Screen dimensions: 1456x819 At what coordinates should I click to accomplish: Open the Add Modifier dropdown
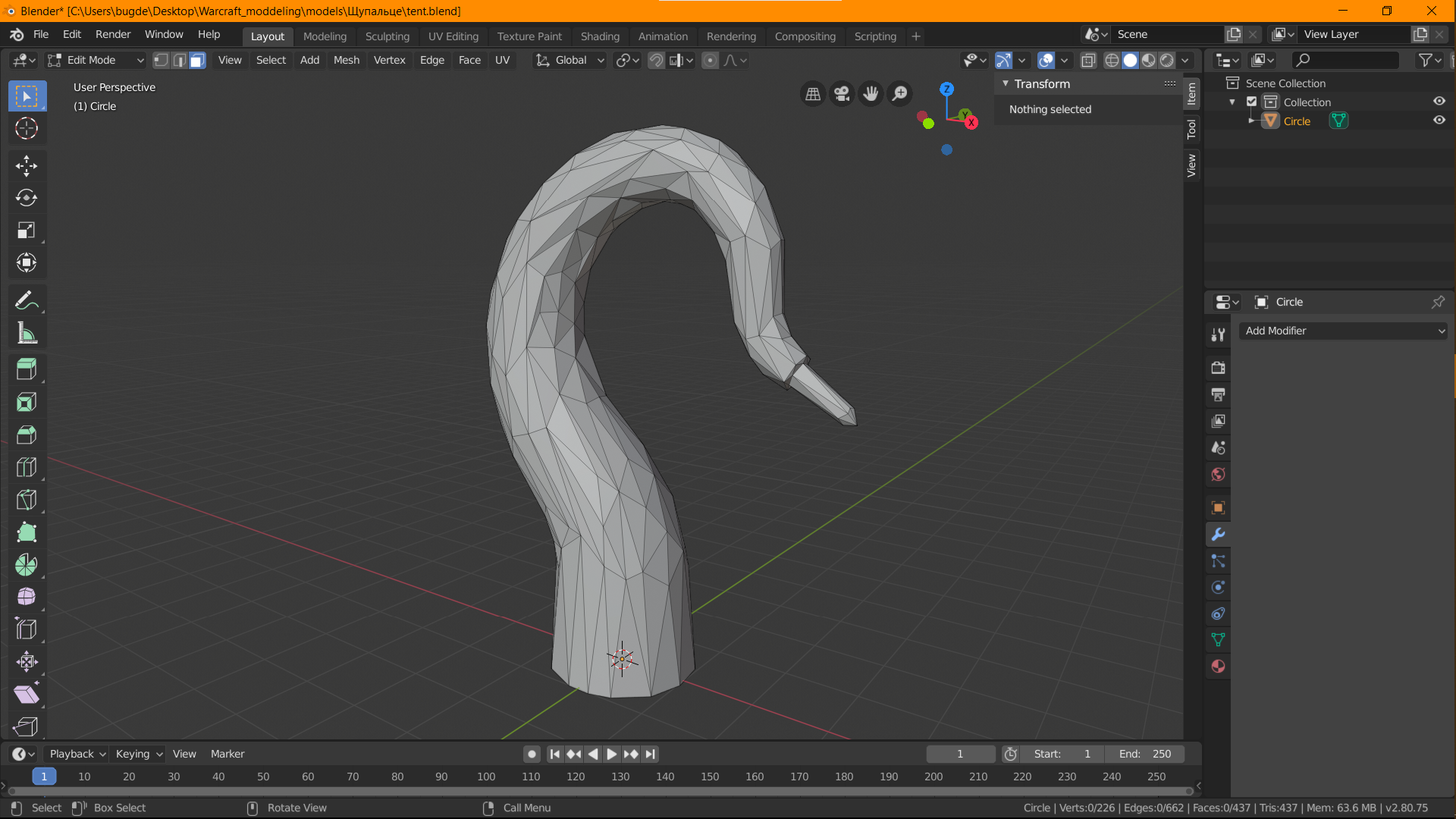tap(1342, 331)
